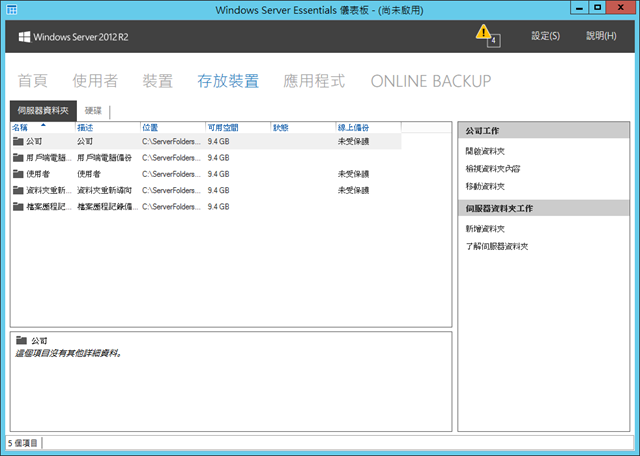Click 9.4 GB value in 檔案歷程記錄 row
The image size is (640, 456).
(x=218, y=207)
